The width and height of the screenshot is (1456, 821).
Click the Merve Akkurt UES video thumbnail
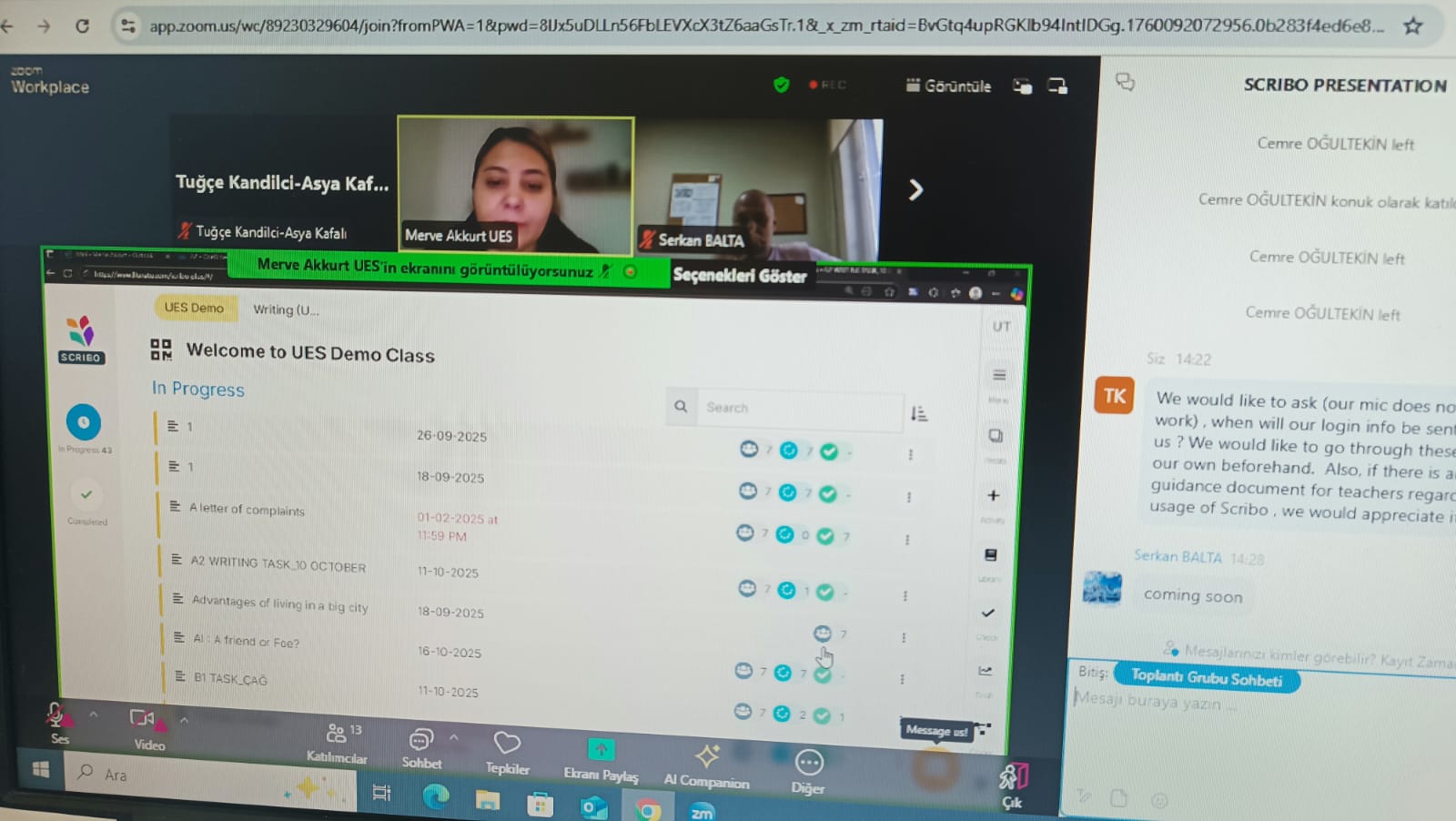[x=515, y=185]
